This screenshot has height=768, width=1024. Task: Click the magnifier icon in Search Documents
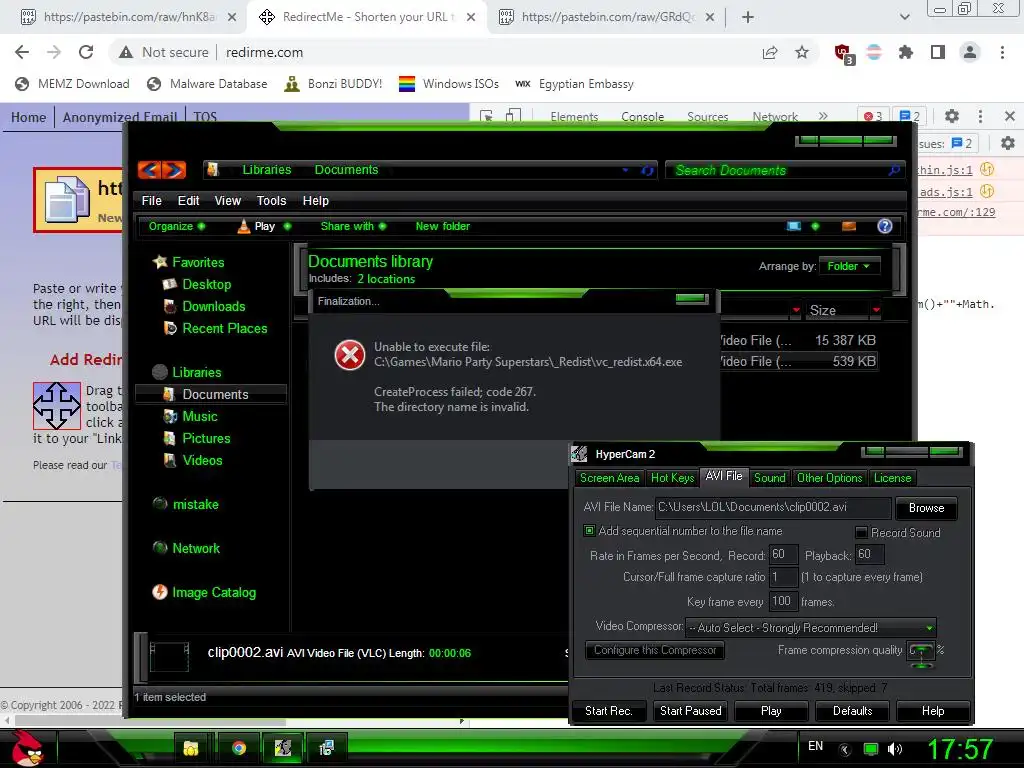point(894,170)
